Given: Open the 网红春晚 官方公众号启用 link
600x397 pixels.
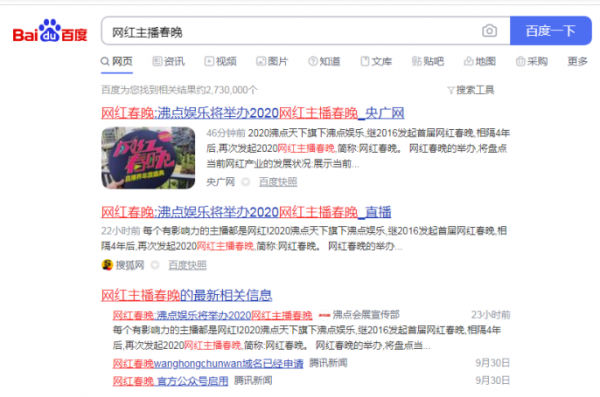Looking at the screenshot, I should pyautogui.click(x=170, y=381).
